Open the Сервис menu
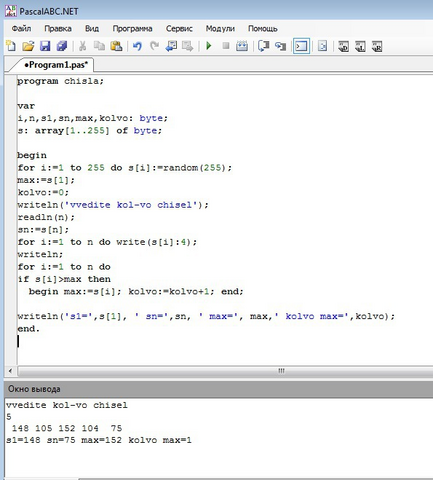This screenshot has width=433, height=480. 179,29
